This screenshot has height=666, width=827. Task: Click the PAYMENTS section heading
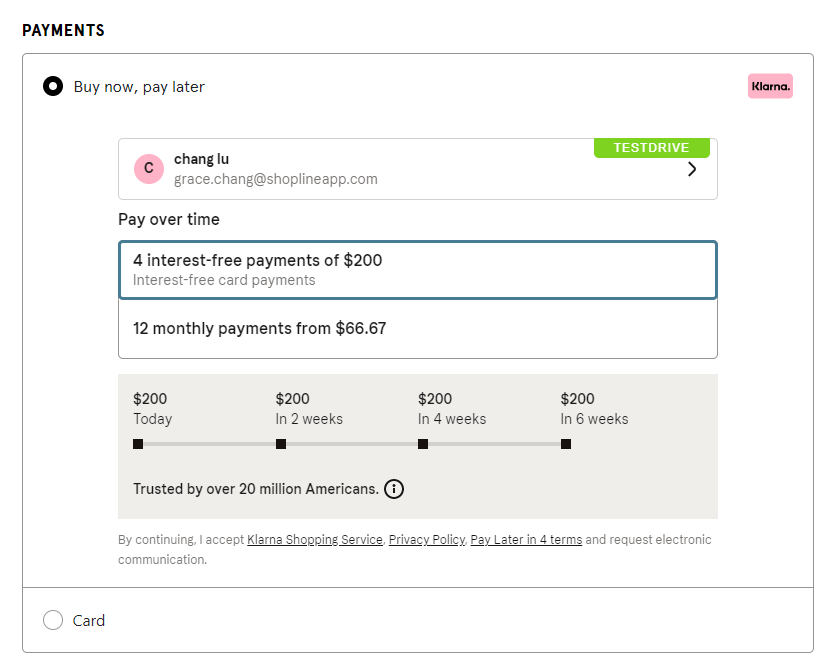click(x=63, y=31)
